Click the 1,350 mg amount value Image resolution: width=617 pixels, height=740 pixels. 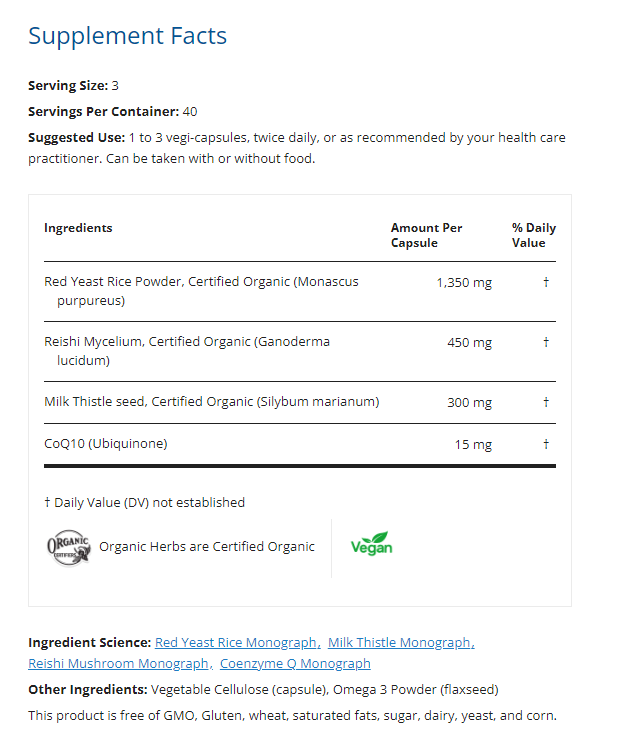click(464, 283)
